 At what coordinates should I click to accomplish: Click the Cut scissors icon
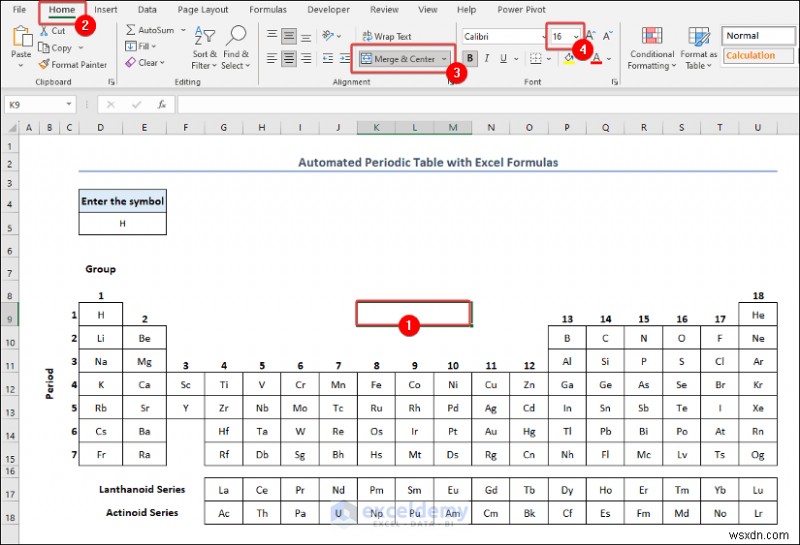point(44,31)
